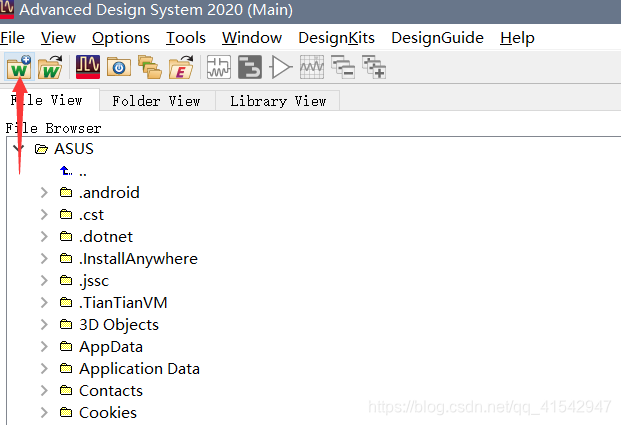
Task: Select the '..' parent directory entry
Action: tap(83, 172)
